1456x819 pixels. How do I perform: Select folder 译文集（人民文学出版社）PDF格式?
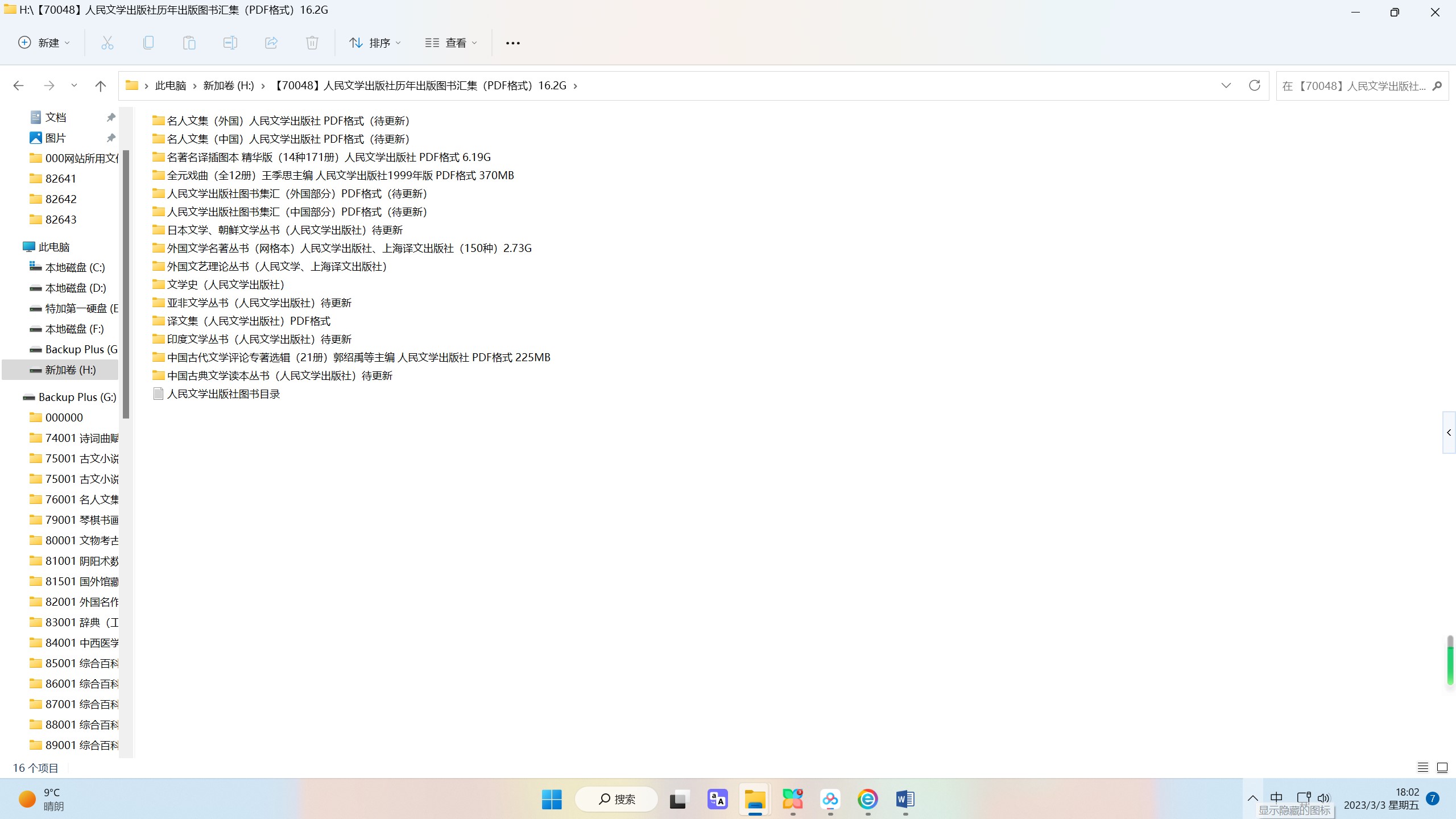point(241,321)
